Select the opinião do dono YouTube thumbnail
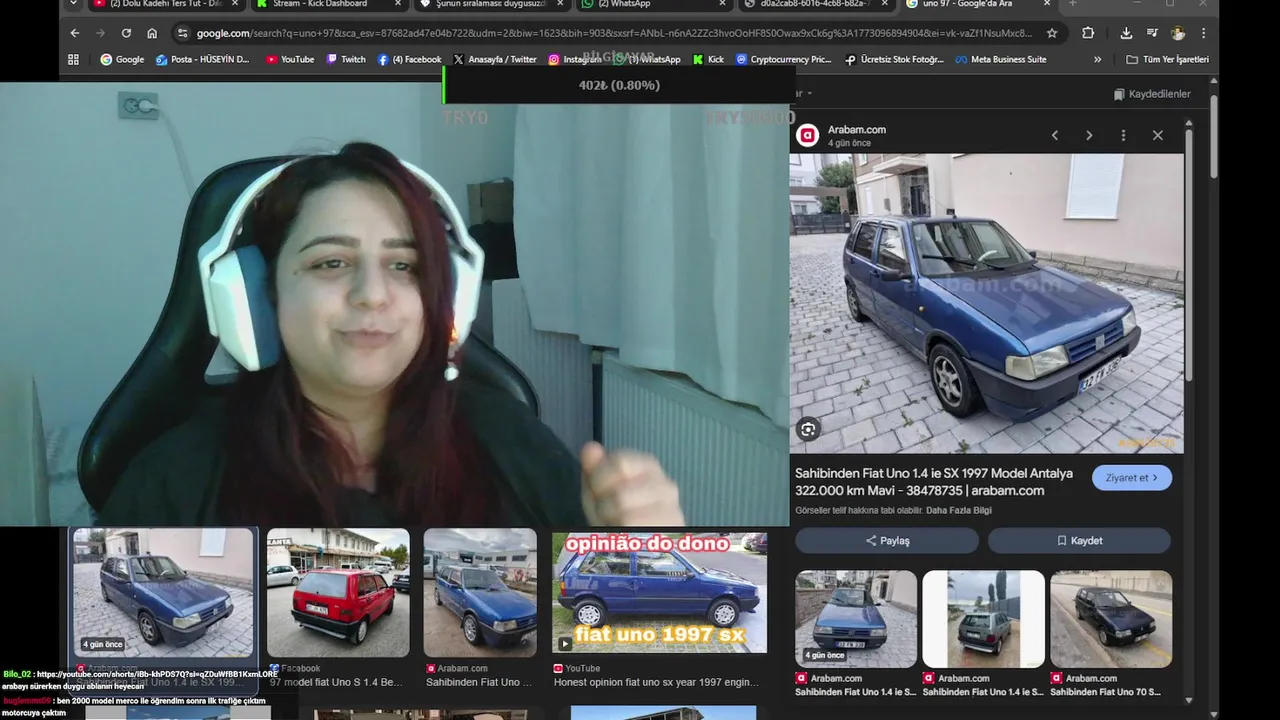The image size is (1280, 720). 660,592
